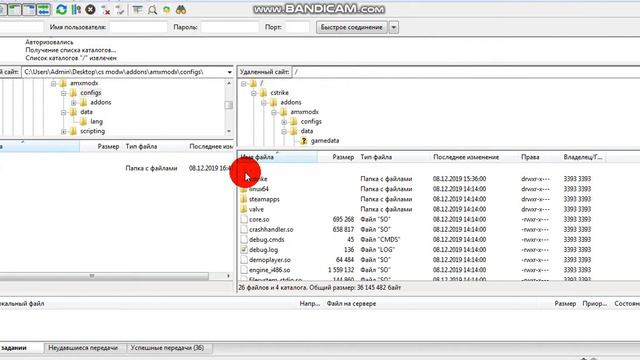The width and height of the screenshot is (640, 360).
Task: Select the debug.cmds file icon
Action: tap(244, 240)
